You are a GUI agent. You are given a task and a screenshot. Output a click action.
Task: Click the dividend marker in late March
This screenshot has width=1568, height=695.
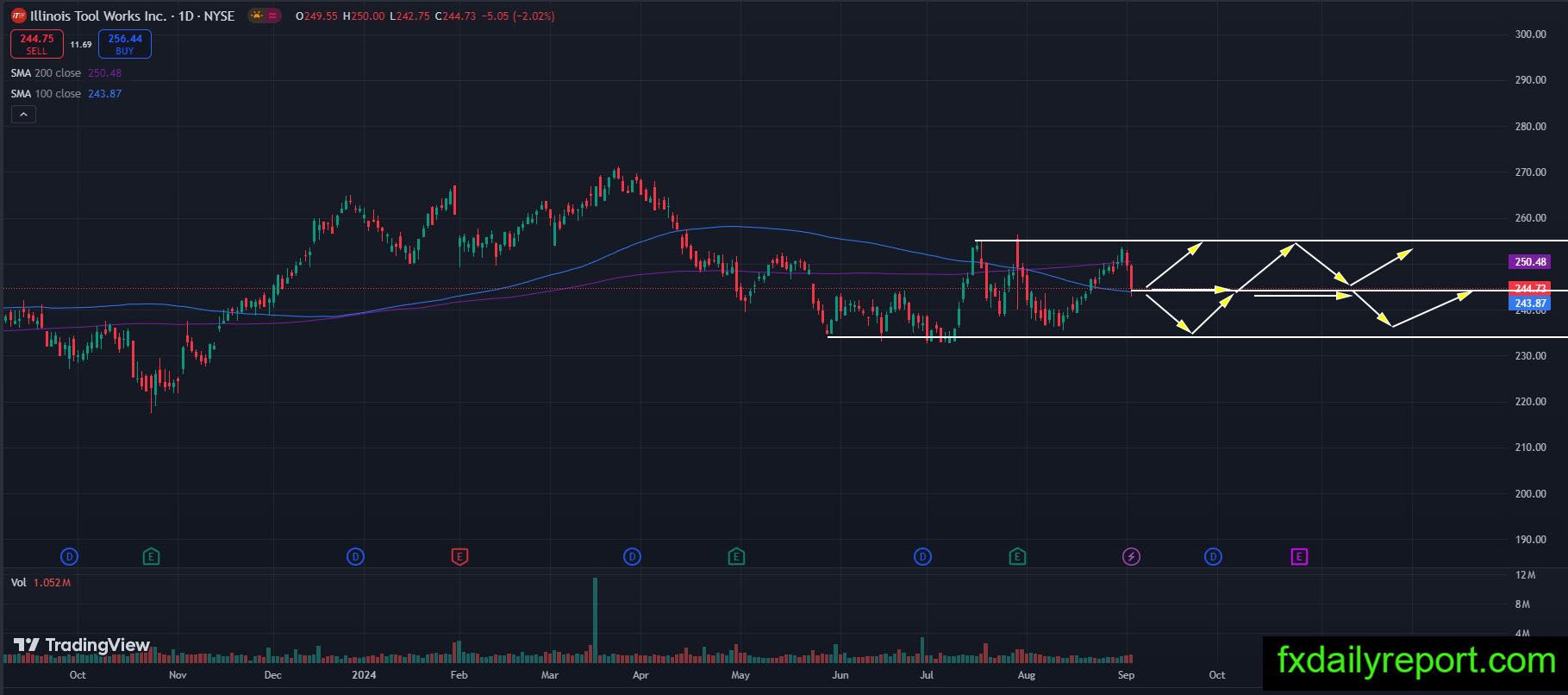pyautogui.click(x=632, y=557)
